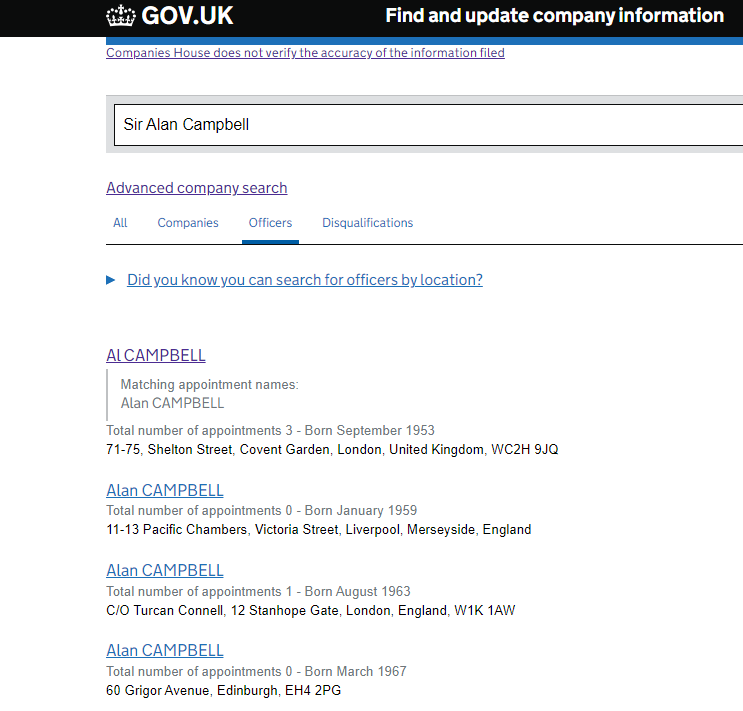Click the Turcan Connell Stanhope Gate address
This screenshot has height=711, width=743.
coord(310,611)
